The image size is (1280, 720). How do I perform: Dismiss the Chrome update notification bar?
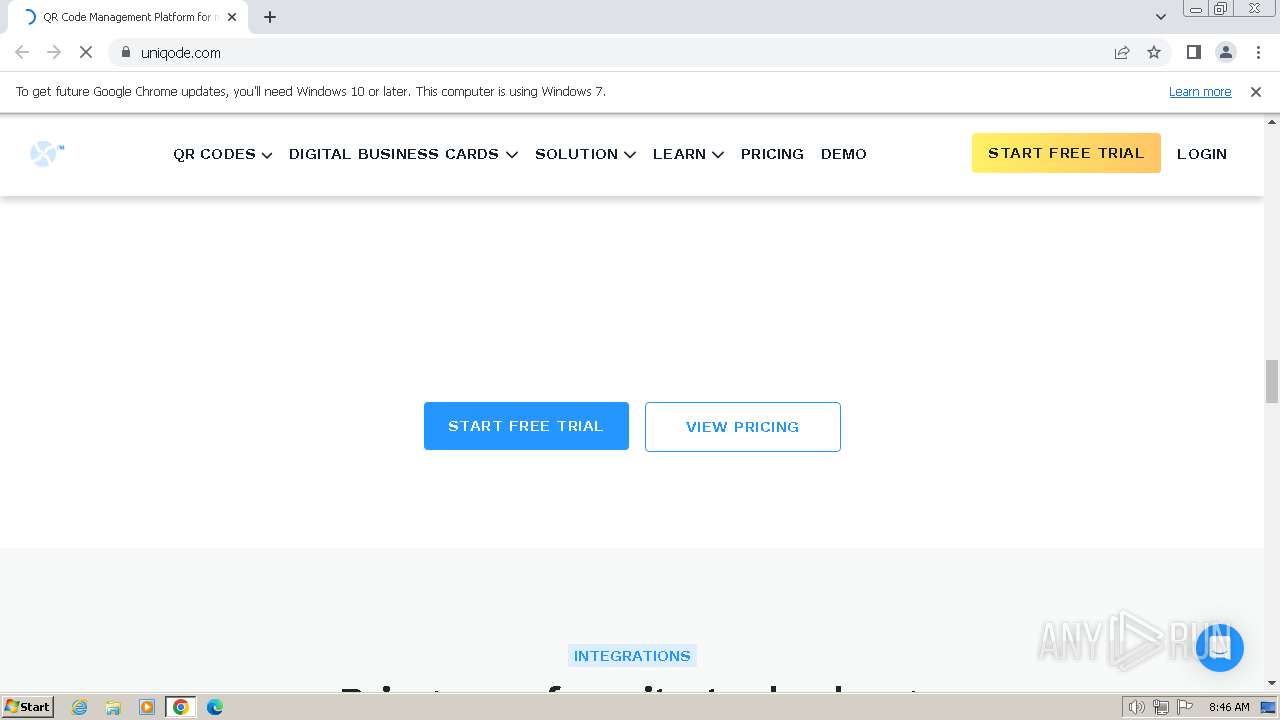[x=1255, y=91]
